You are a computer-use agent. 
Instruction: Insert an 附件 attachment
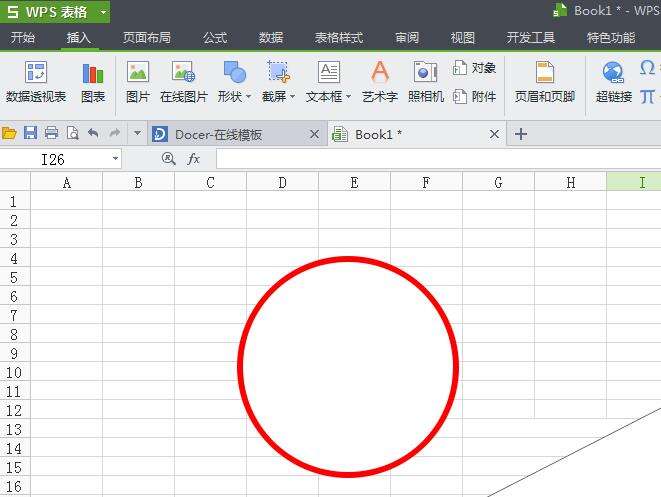(474, 97)
